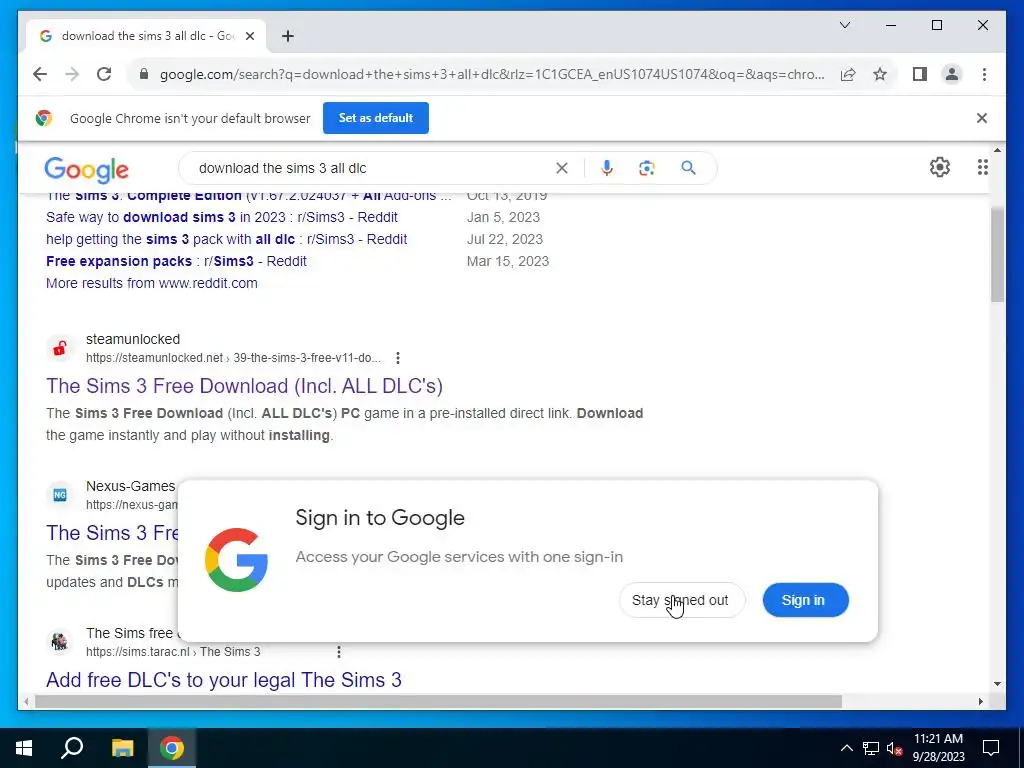Screen dimensions: 1024x768
Task: View site info via padlock icon
Action: (144, 74)
